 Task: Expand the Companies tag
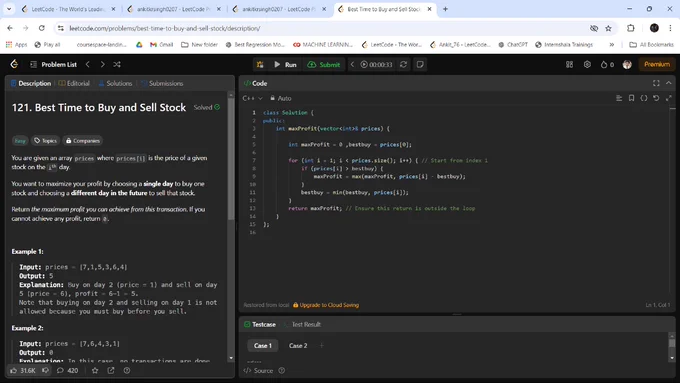click(x=82, y=141)
